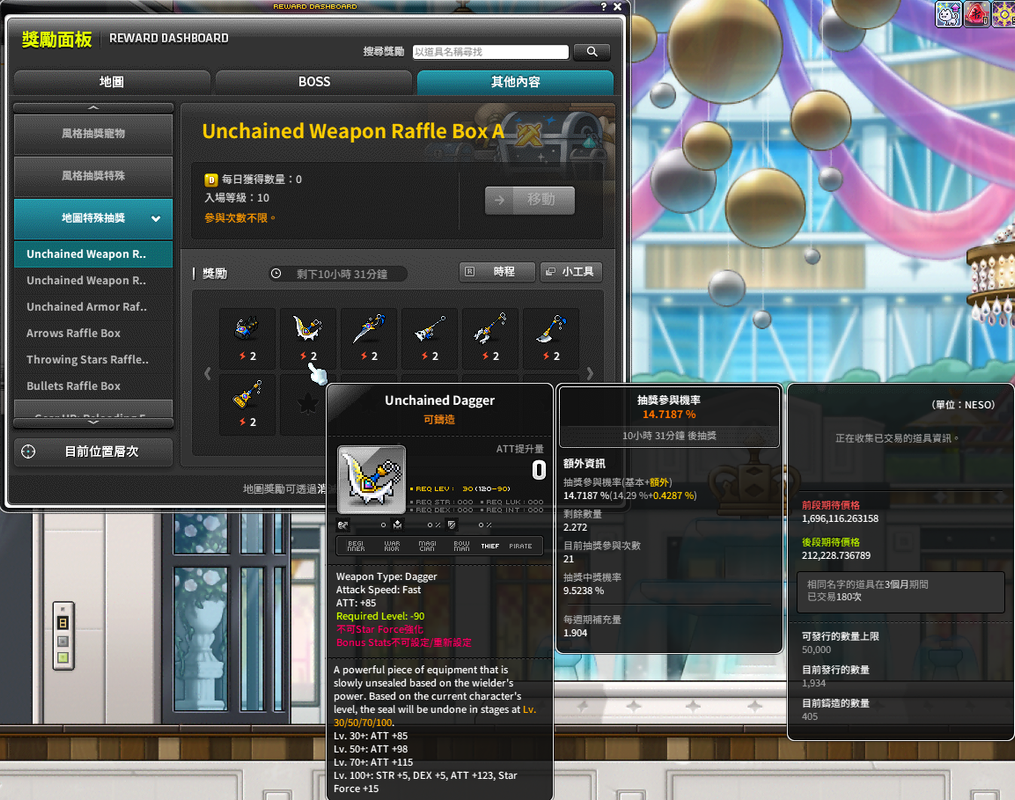The image size is (1015, 800).
Task: Select Throwing Stars Raffle.. entry
Action: tap(93, 360)
